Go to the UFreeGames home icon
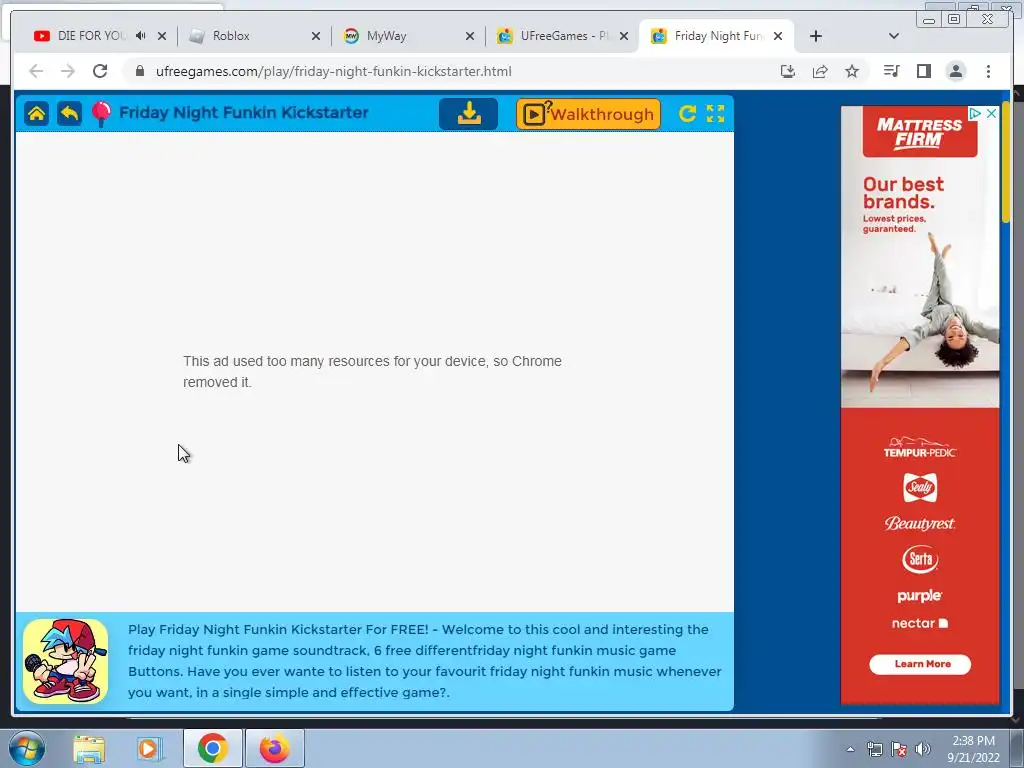 point(37,113)
